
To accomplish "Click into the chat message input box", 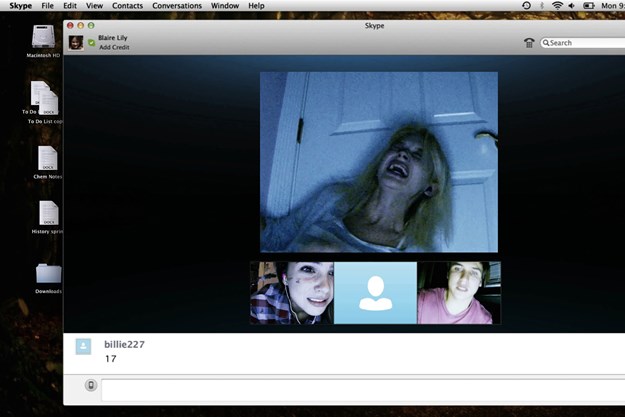I will coord(363,390).
